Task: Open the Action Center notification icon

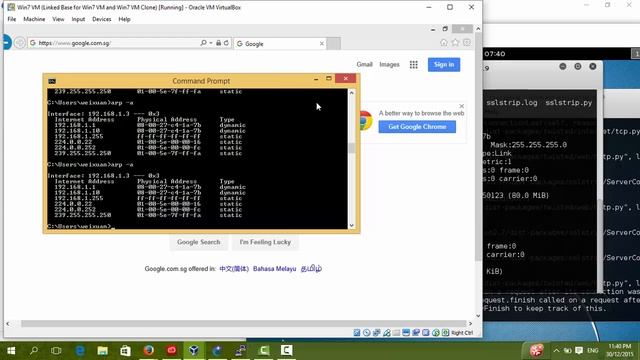Action: (579, 351)
